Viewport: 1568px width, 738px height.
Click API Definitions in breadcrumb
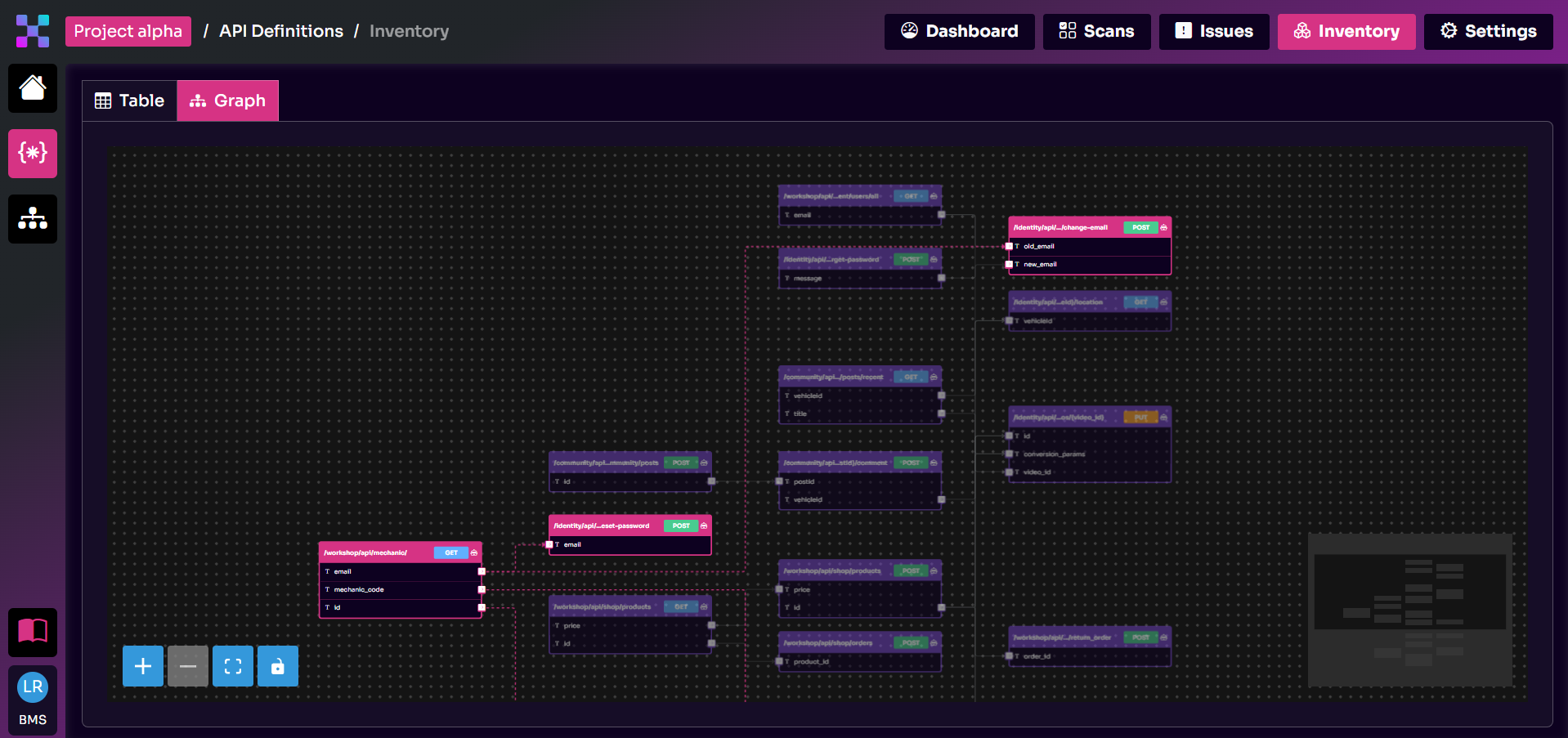coord(281,31)
